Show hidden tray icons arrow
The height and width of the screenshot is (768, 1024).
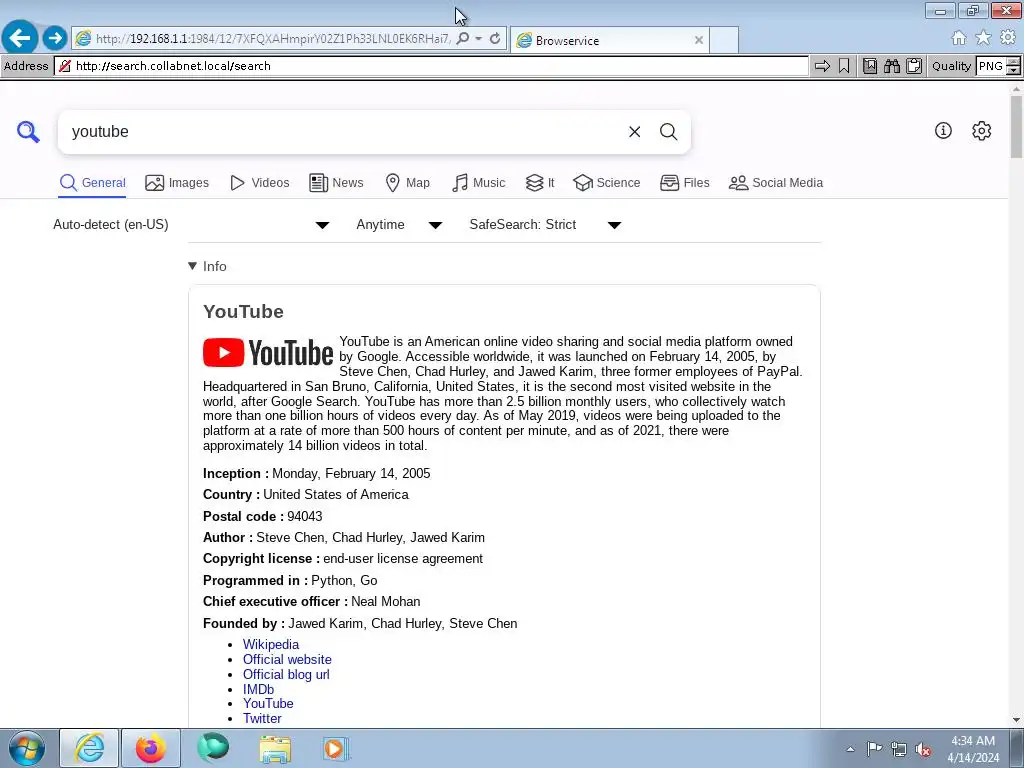click(850, 749)
